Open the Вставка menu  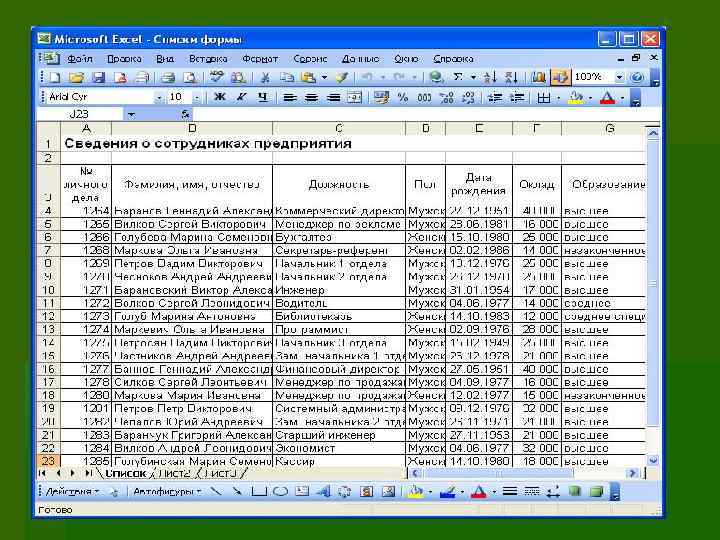[208, 59]
